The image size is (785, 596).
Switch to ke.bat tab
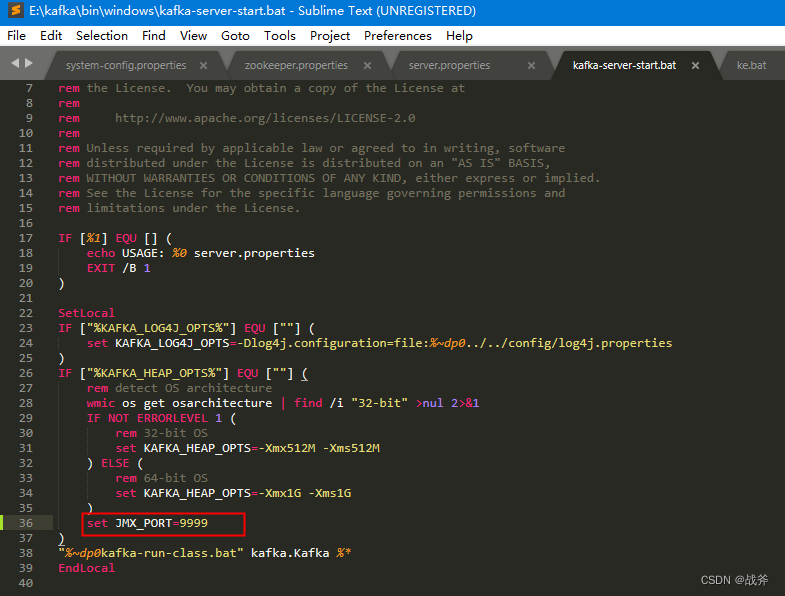(x=751, y=66)
